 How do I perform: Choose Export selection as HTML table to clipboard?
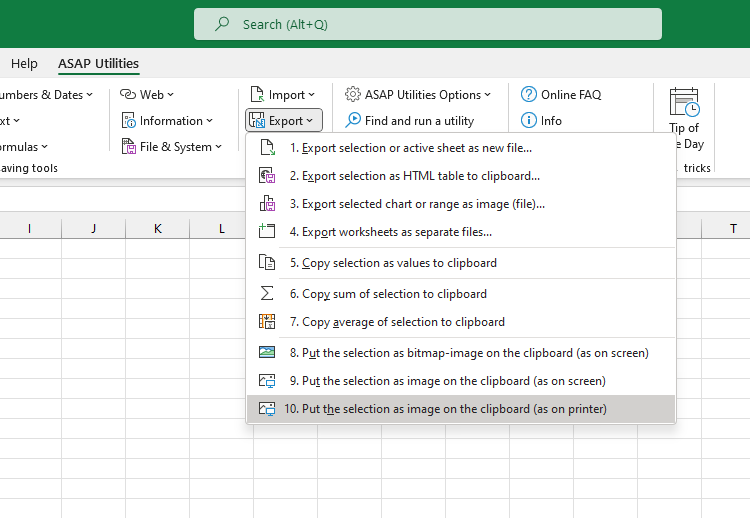pos(461,176)
